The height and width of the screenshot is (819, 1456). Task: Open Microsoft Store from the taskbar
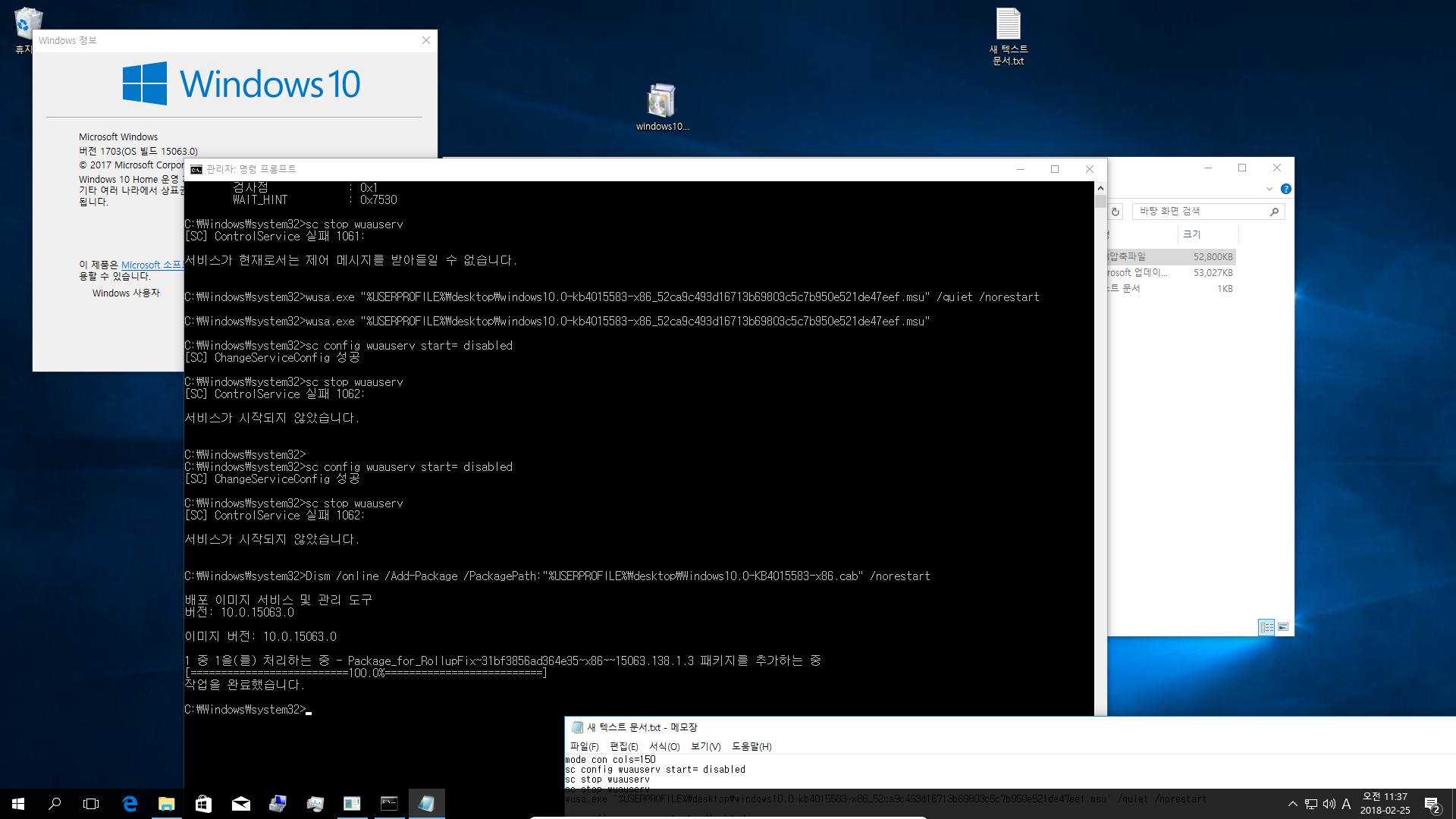203,804
